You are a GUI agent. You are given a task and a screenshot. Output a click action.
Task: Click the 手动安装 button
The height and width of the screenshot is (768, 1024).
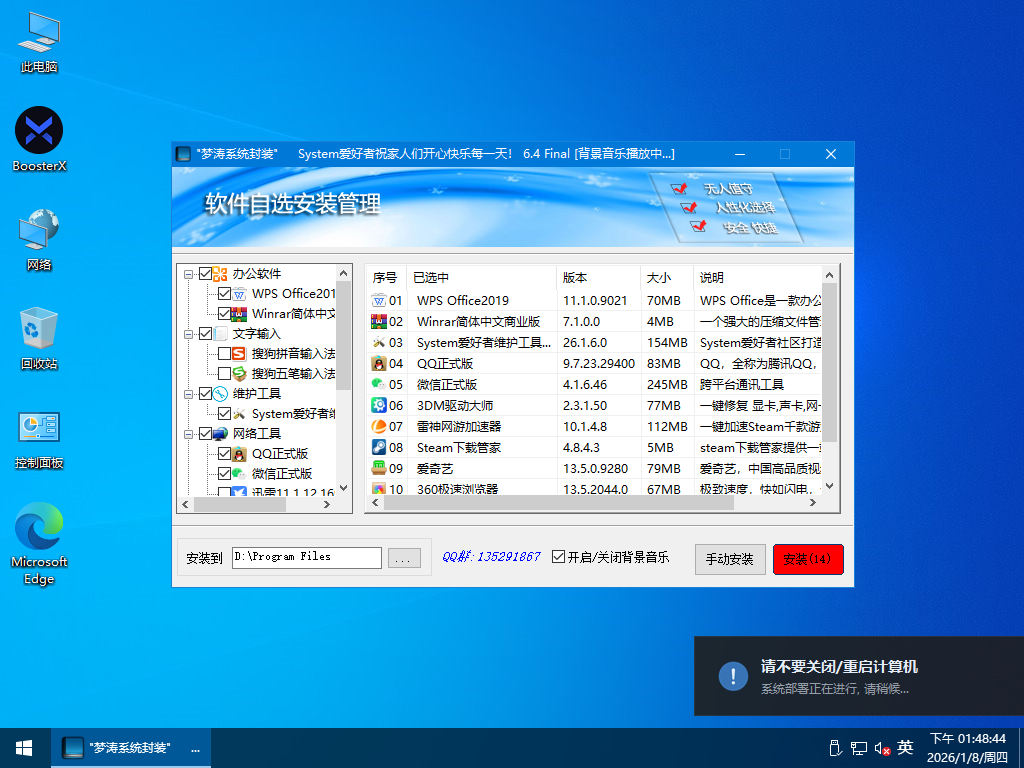730,559
